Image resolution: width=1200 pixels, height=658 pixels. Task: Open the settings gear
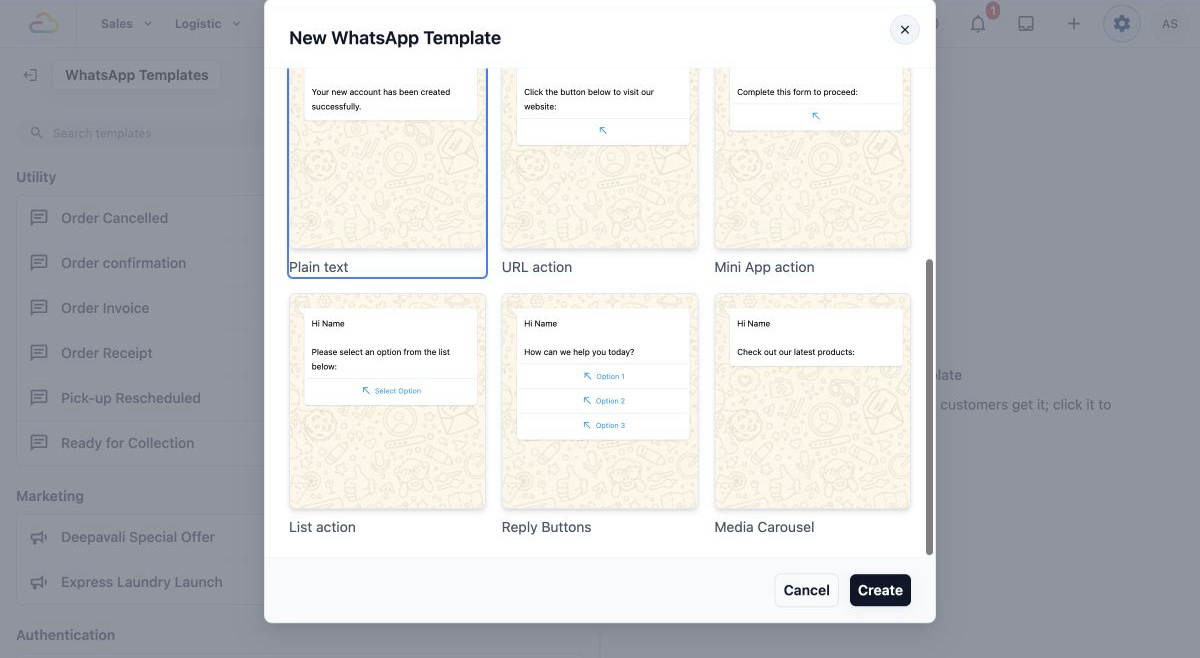click(x=1122, y=23)
